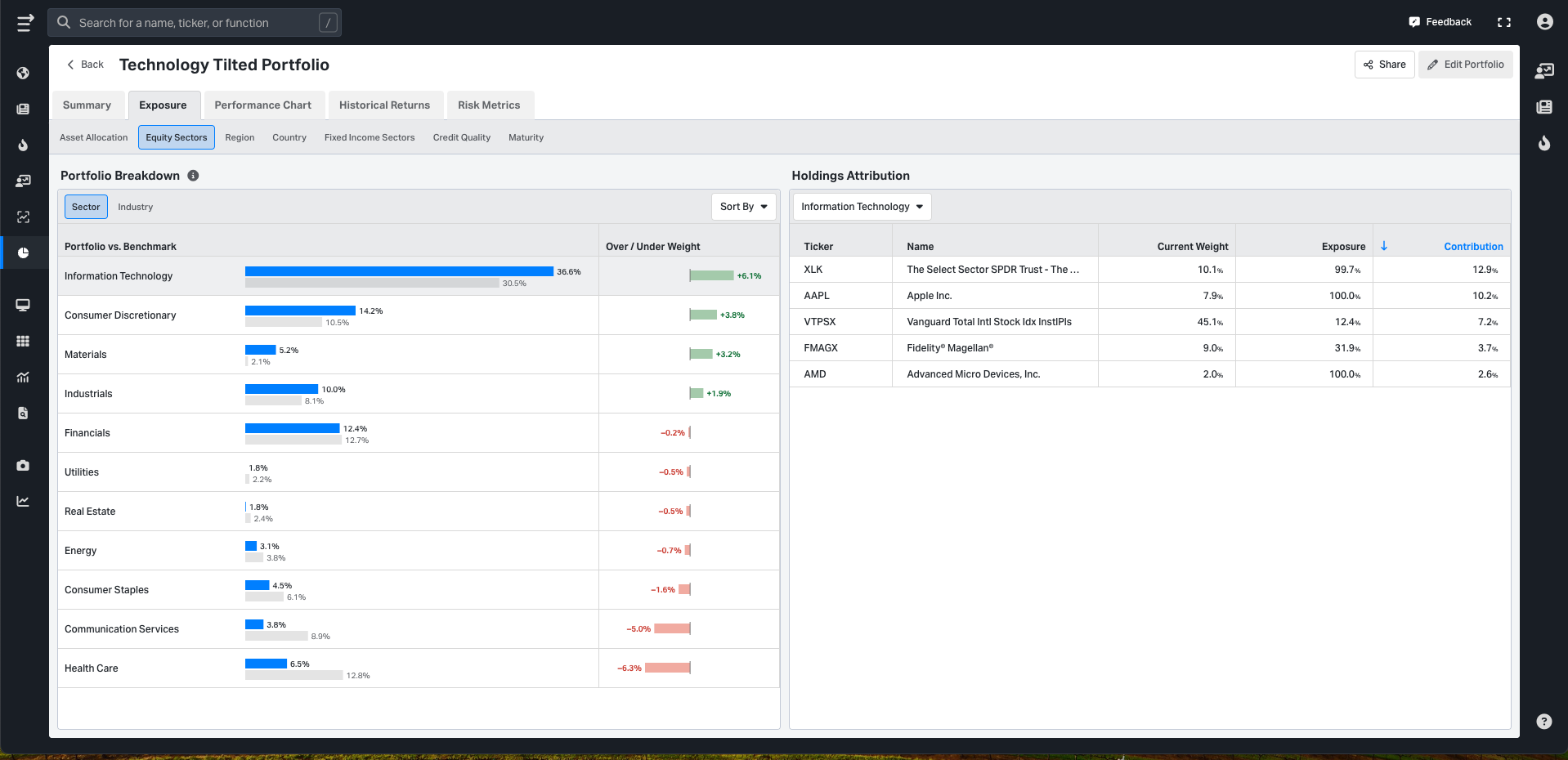
Task: Open the Sort By dropdown
Action: [x=743, y=207]
